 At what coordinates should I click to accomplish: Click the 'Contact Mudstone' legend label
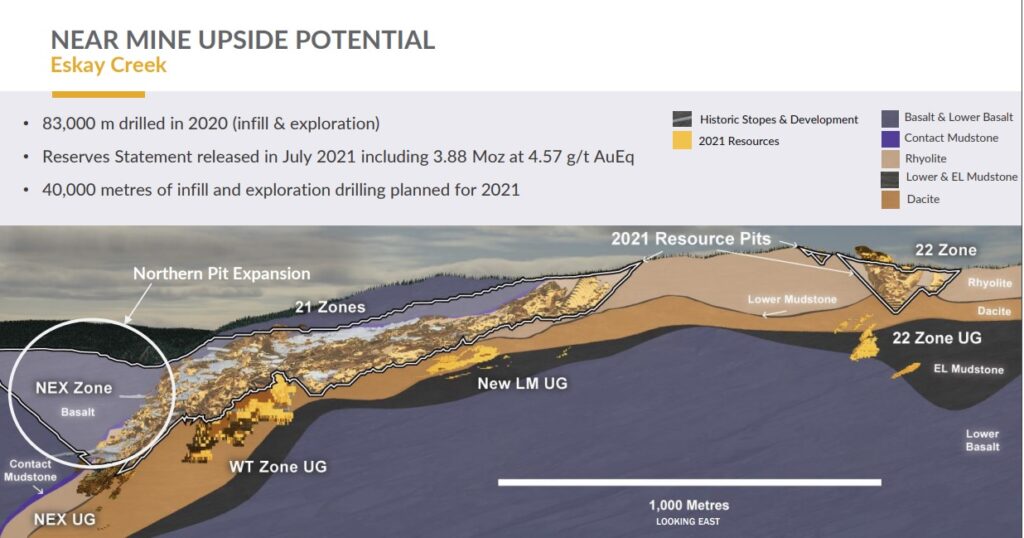point(951,138)
